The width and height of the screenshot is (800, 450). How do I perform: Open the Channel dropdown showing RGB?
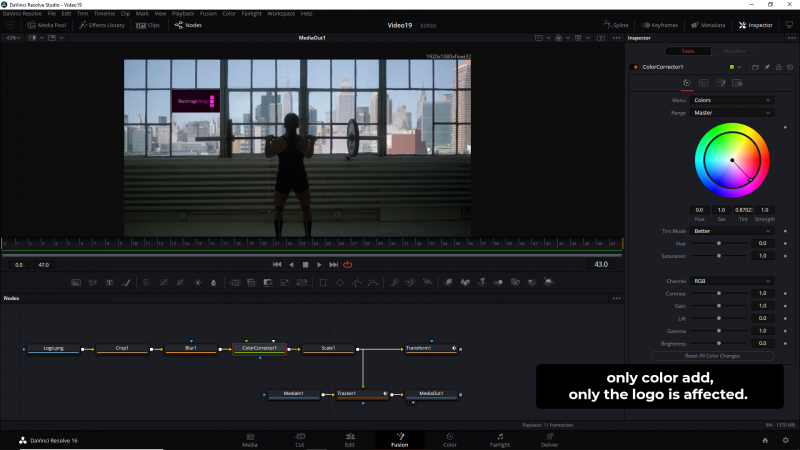(x=733, y=281)
